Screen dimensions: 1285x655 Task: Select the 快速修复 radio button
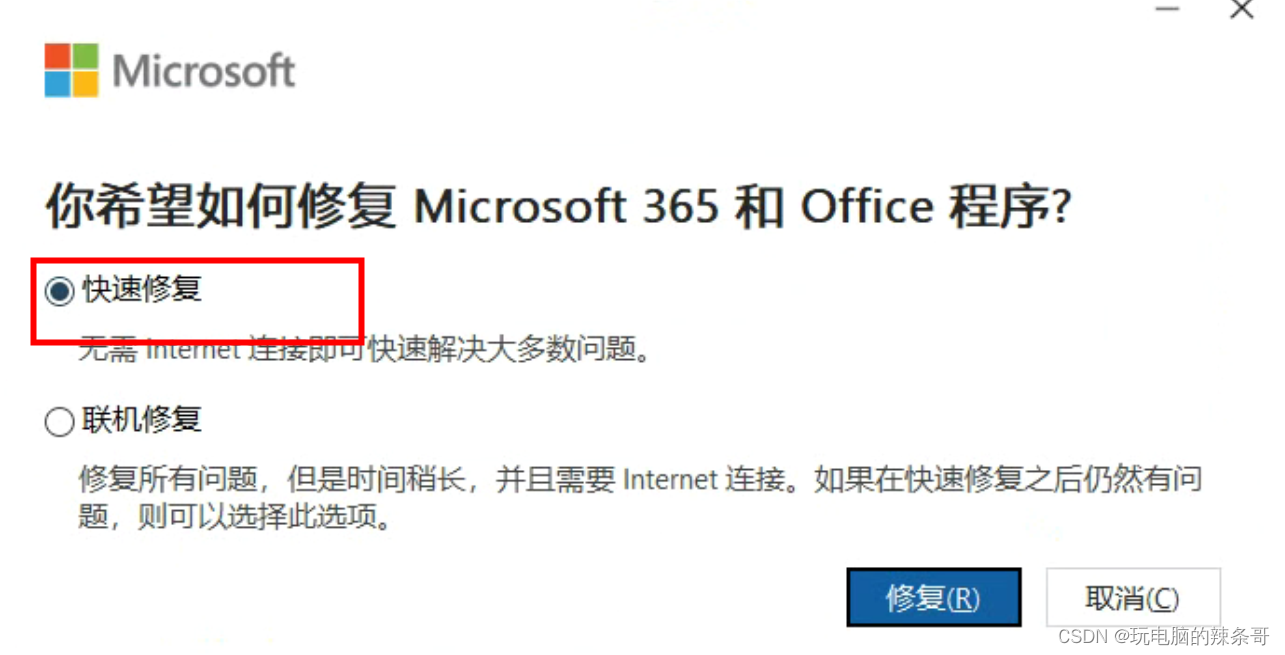point(60,292)
